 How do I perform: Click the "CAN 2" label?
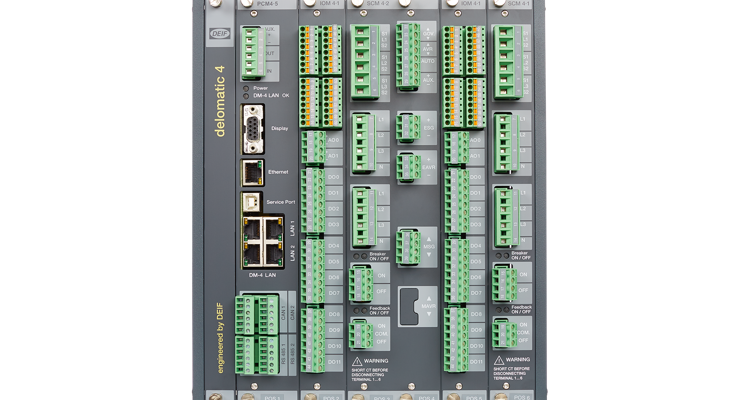point(292,313)
